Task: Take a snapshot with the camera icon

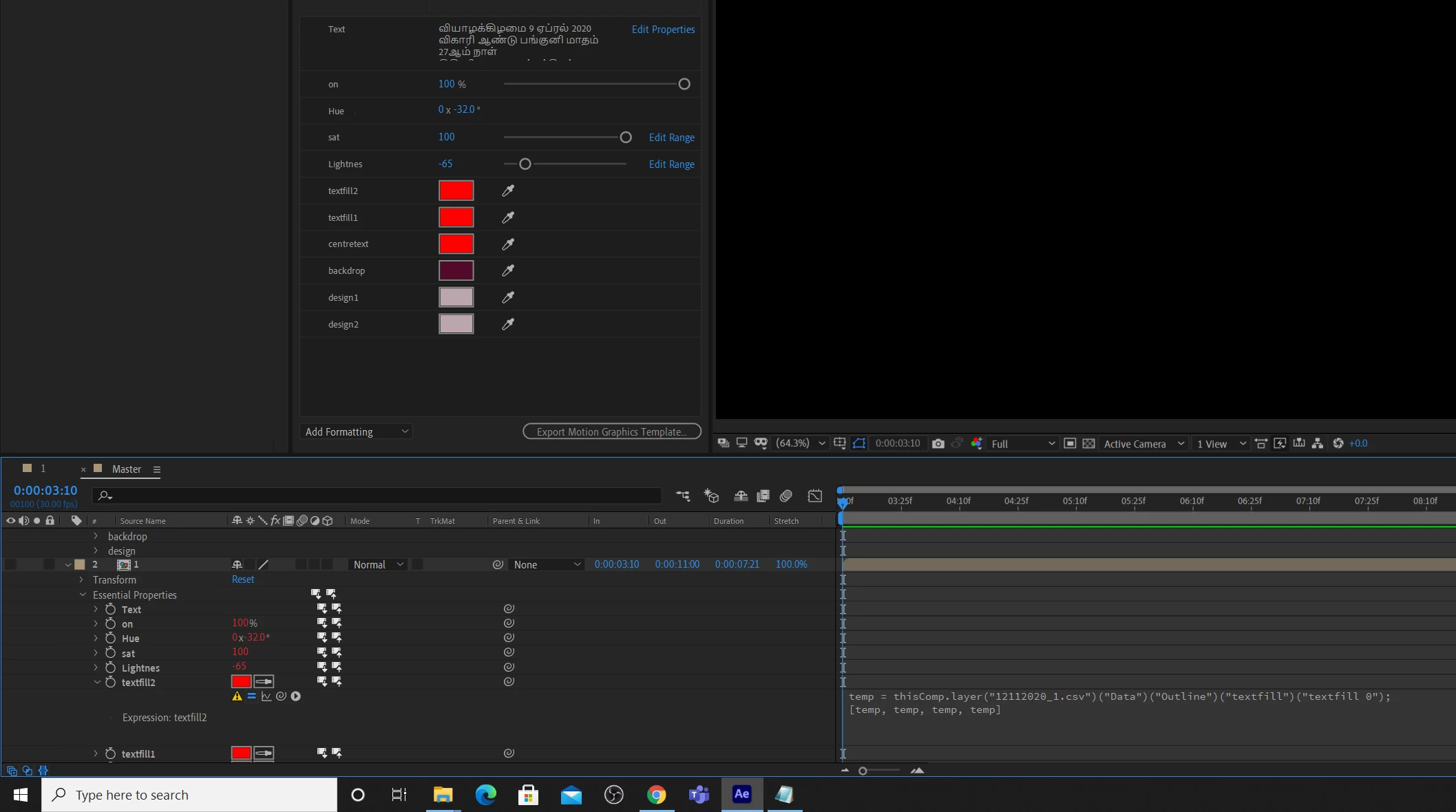Action: (x=938, y=444)
